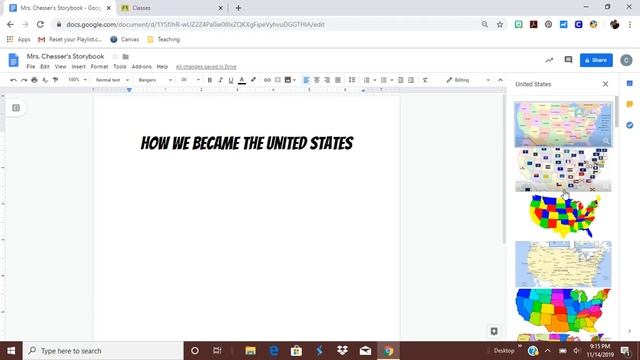The width and height of the screenshot is (640, 360).
Task: Align text right
Action: (327, 80)
